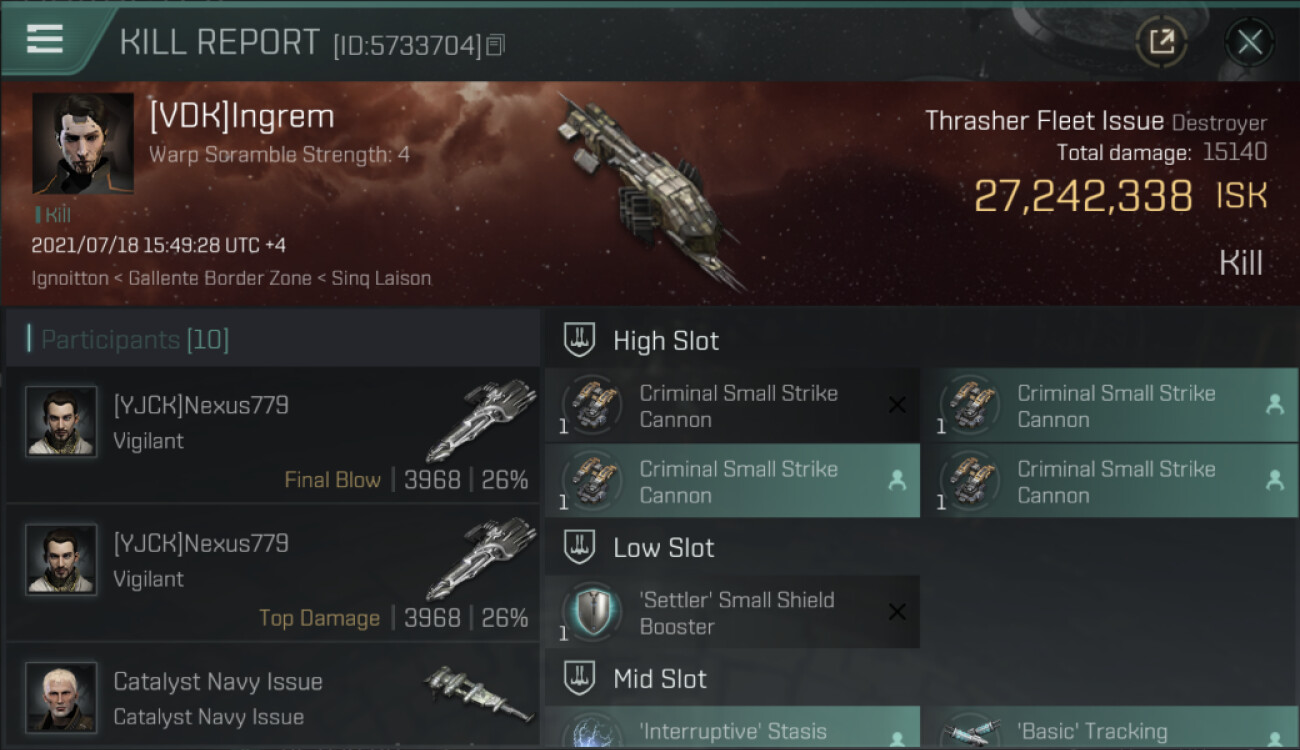Viewport: 1300px width, 750px height.
Task: Open the Catalyst Navy Issue participant entry
Action: [273, 696]
